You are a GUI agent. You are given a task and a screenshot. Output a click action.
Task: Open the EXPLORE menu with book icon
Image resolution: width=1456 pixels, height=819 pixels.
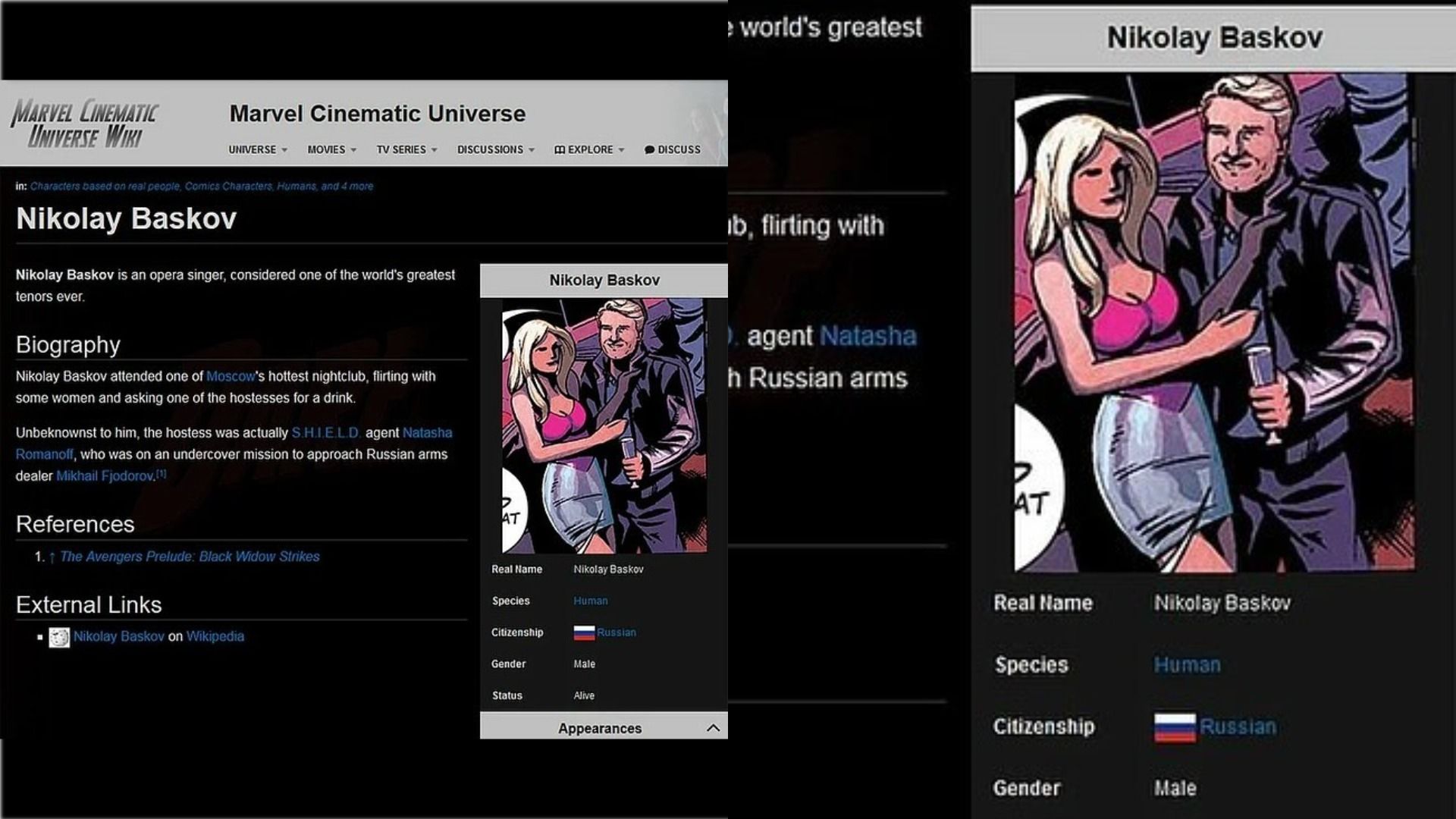(589, 149)
